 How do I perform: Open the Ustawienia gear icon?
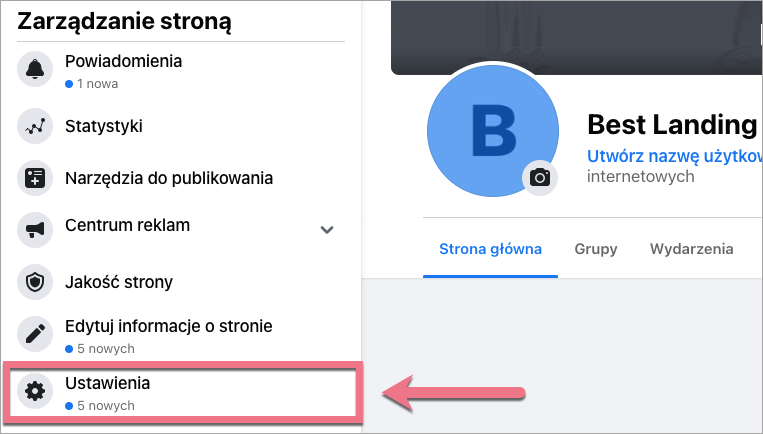click(x=34, y=392)
